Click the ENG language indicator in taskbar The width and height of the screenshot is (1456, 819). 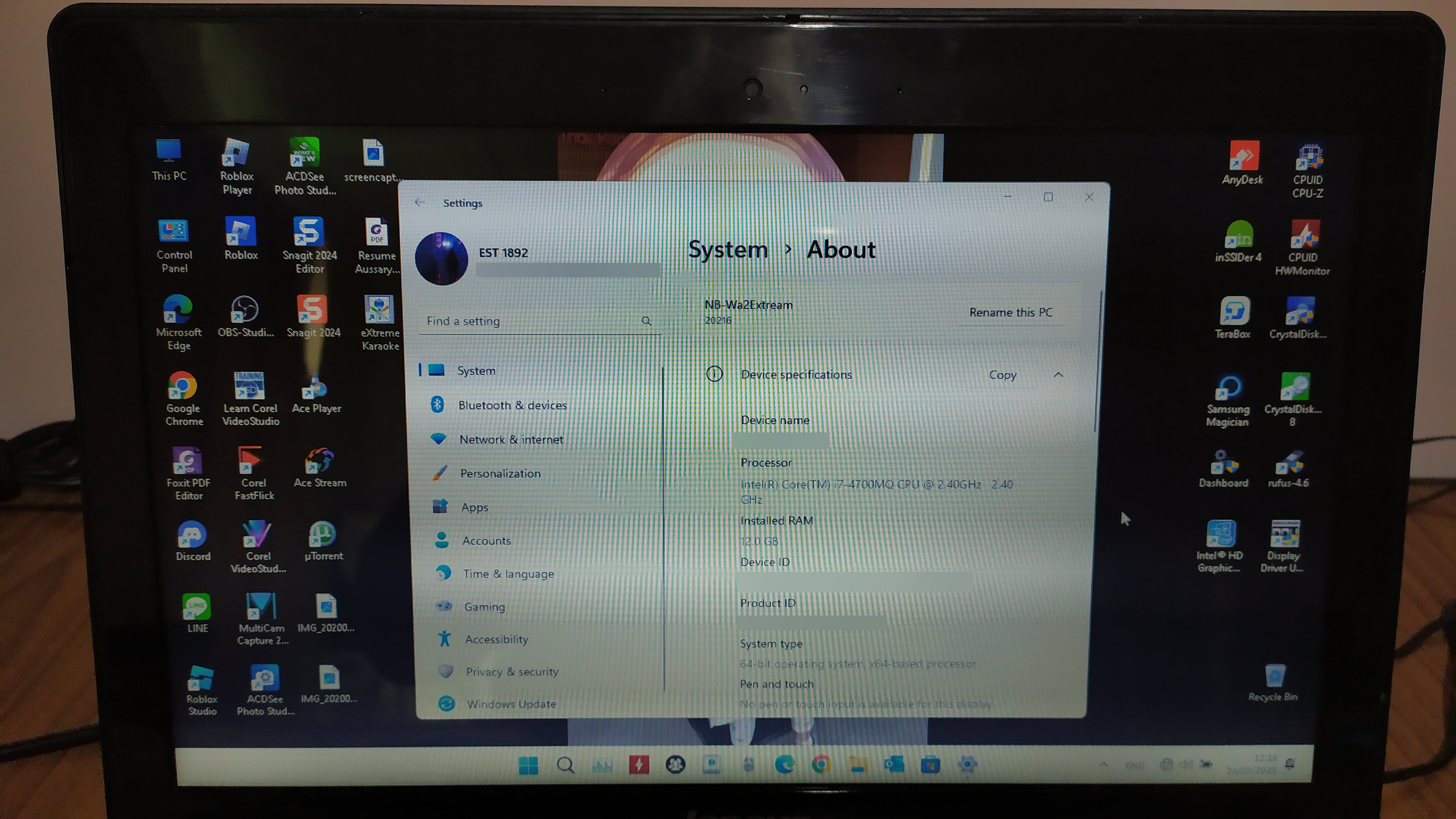(x=1134, y=765)
